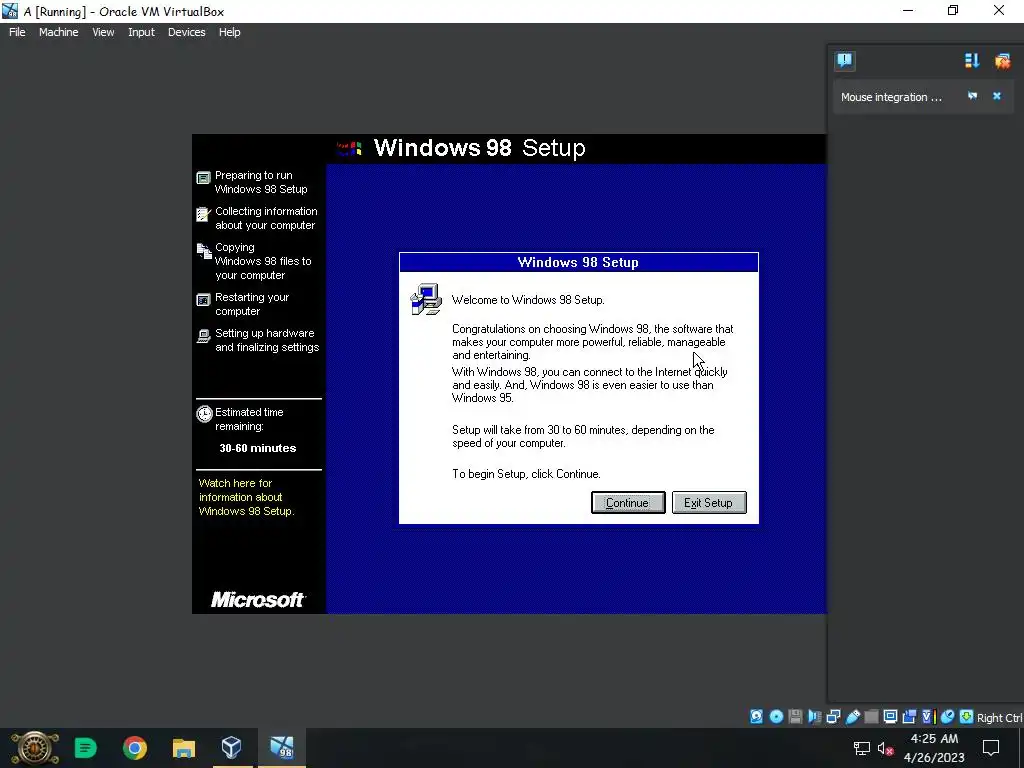Click 'Restarting your computer' step text

[252, 304]
